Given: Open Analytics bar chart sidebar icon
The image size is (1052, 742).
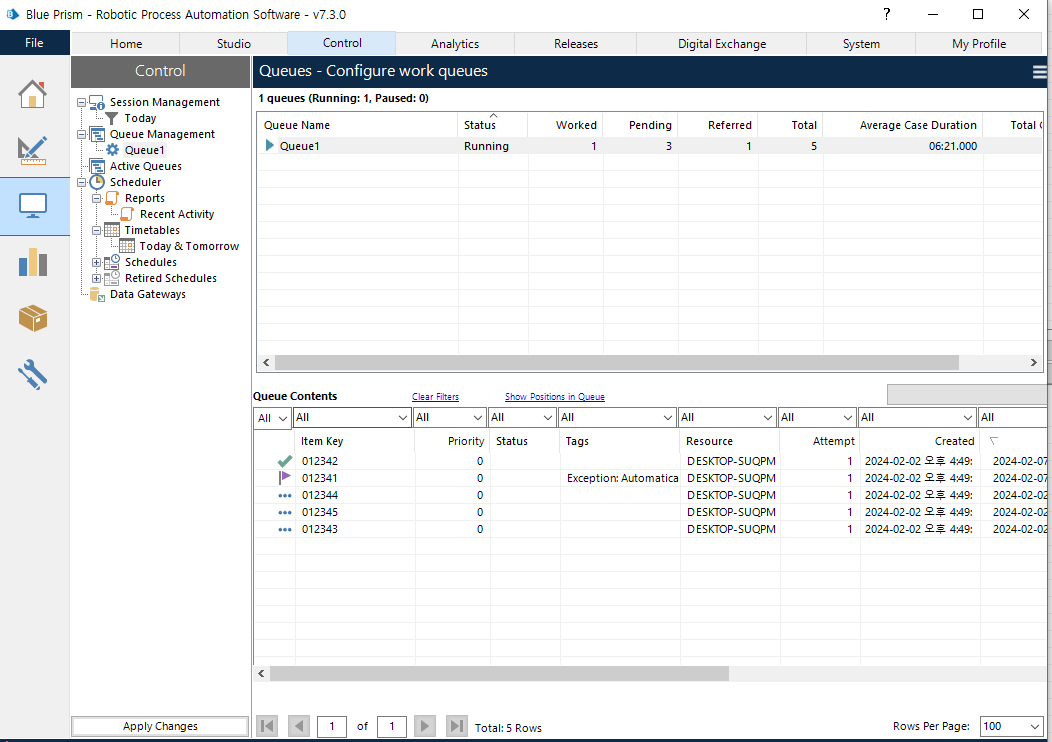Looking at the screenshot, I should point(32,262).
